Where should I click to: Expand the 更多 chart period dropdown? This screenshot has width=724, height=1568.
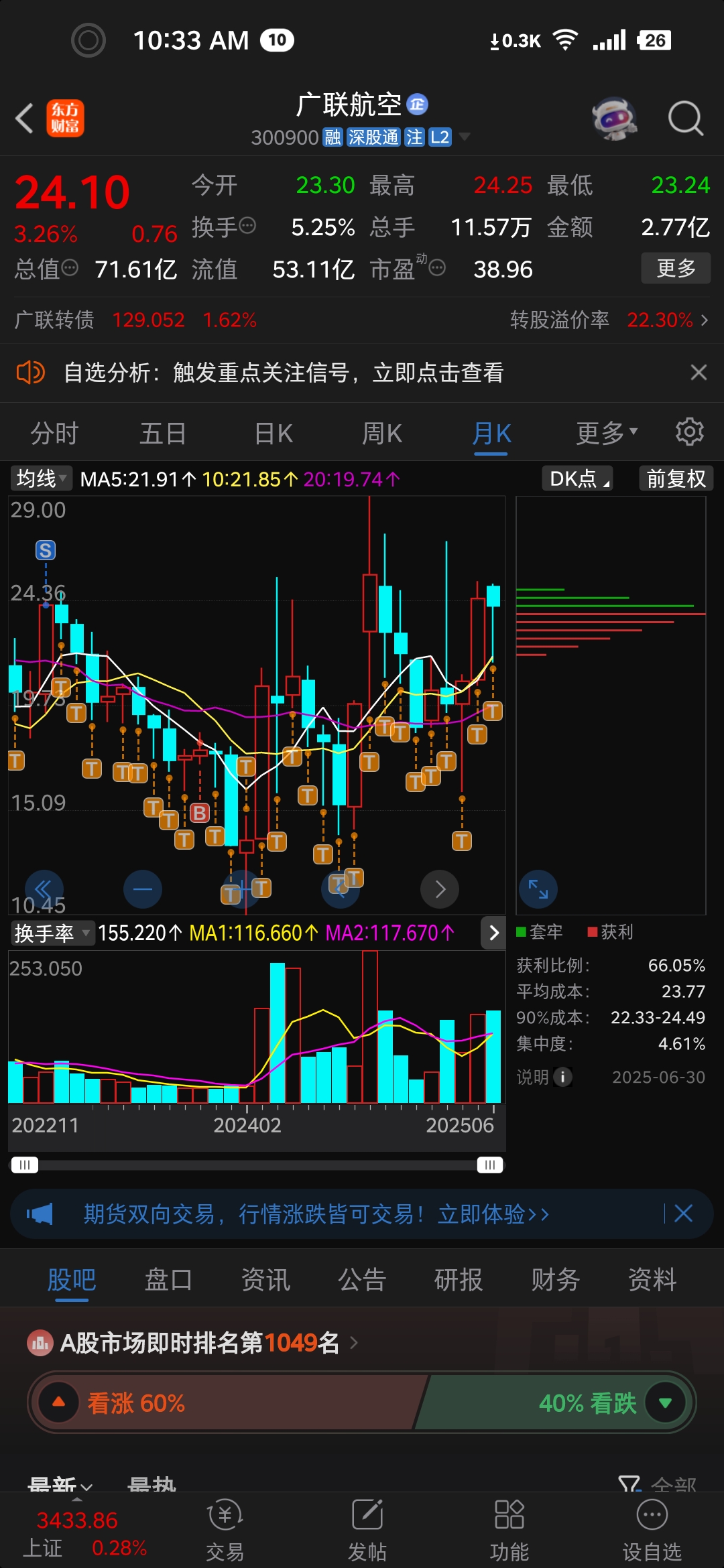coord(607,433)
